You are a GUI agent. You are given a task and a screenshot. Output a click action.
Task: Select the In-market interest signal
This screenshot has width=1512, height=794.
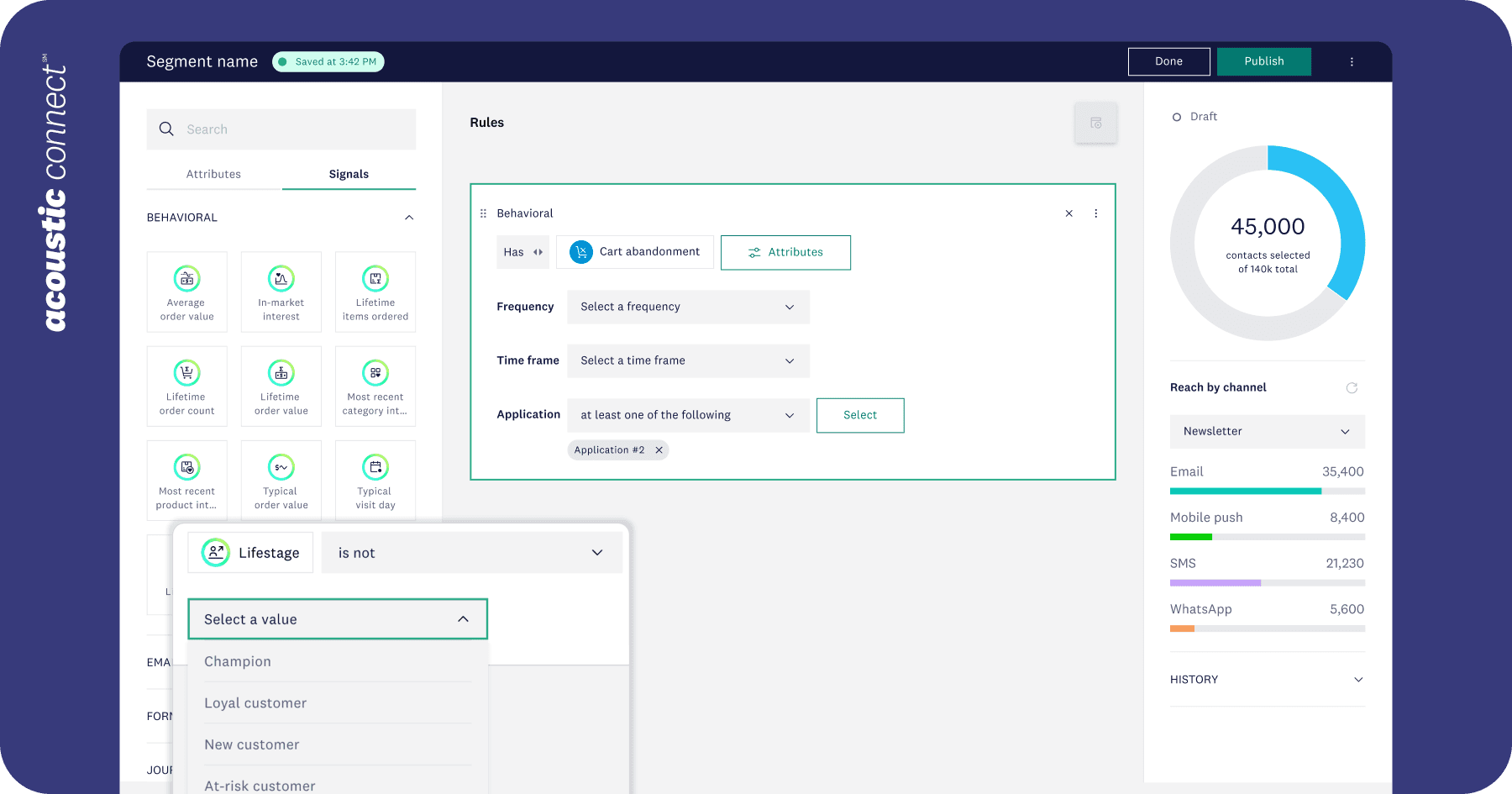tap(281, 292)
